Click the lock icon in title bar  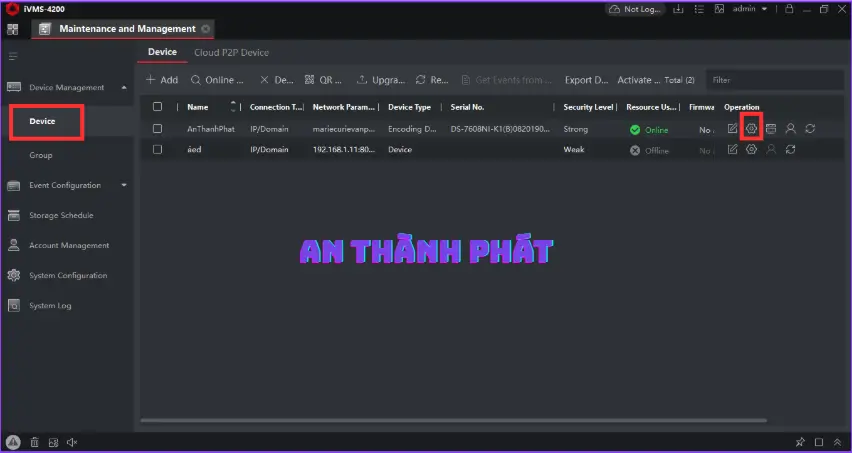coord(789,9)
